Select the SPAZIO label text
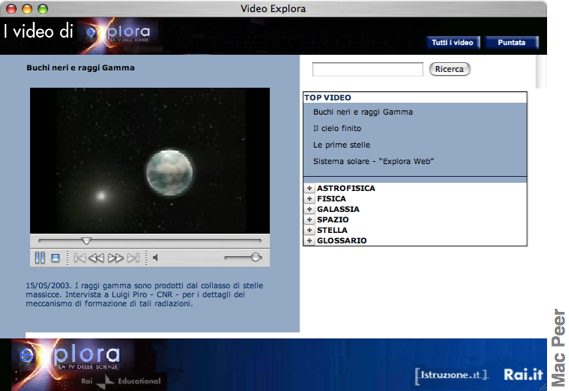The width and height of the screenshot is (569, 391). tap(332, 220)
